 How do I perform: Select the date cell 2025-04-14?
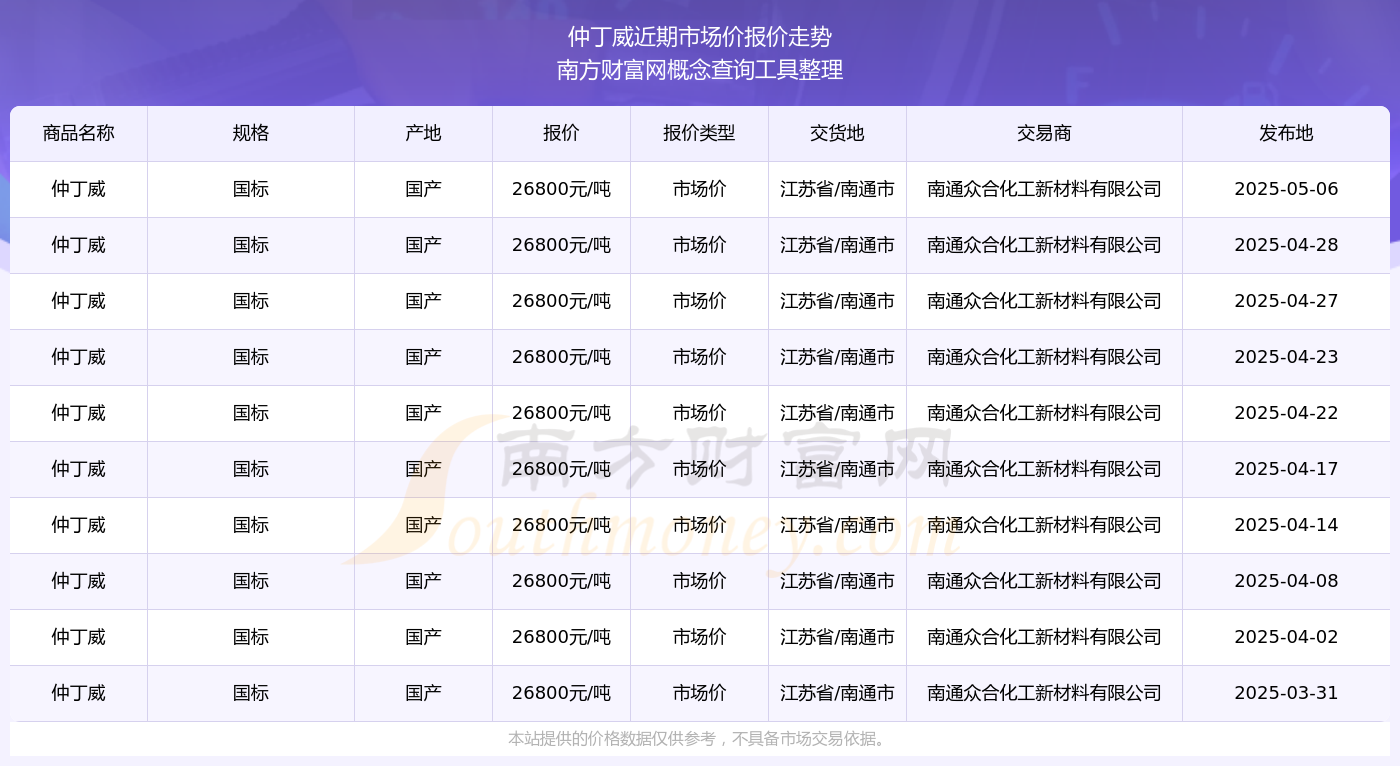1286,525
